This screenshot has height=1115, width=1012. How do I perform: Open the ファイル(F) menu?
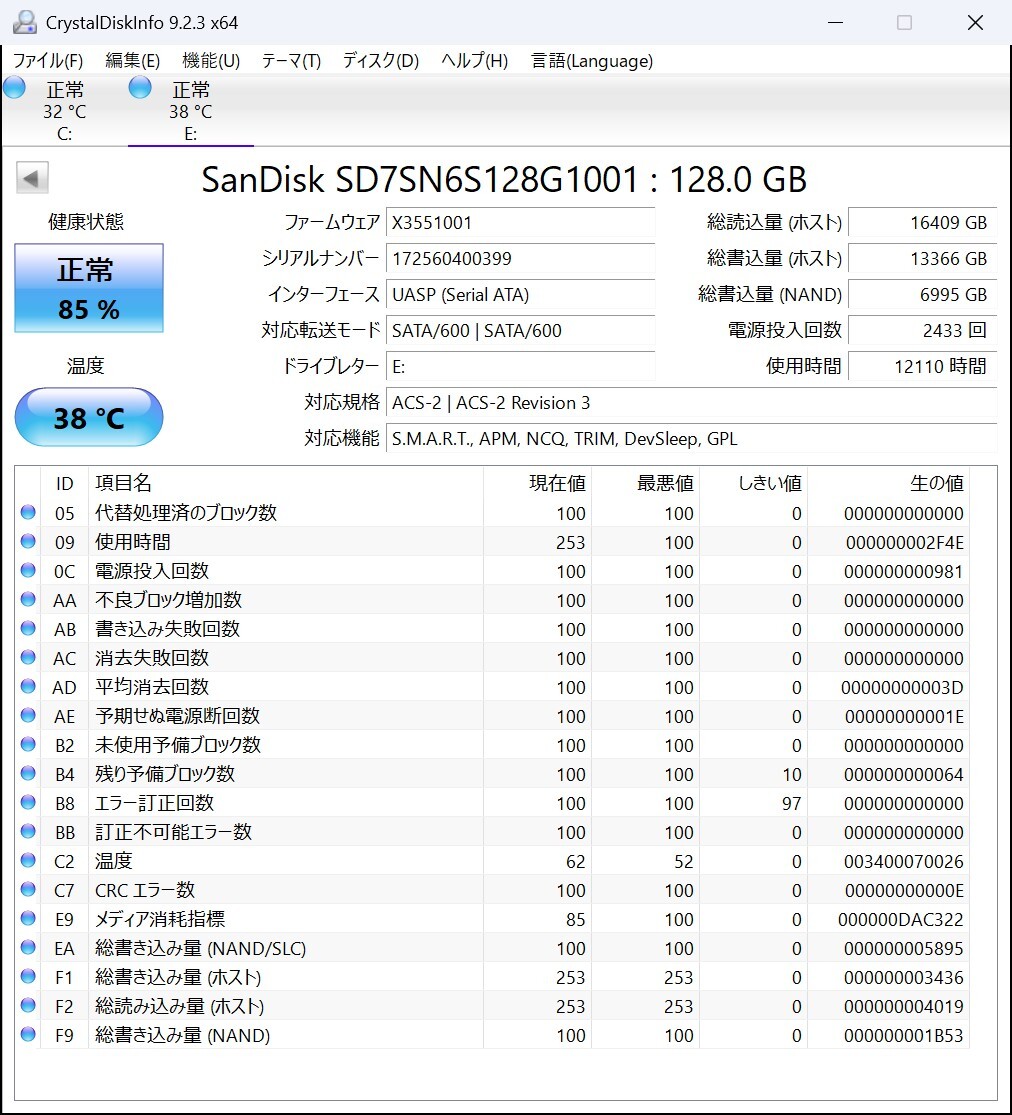(48, 60)
